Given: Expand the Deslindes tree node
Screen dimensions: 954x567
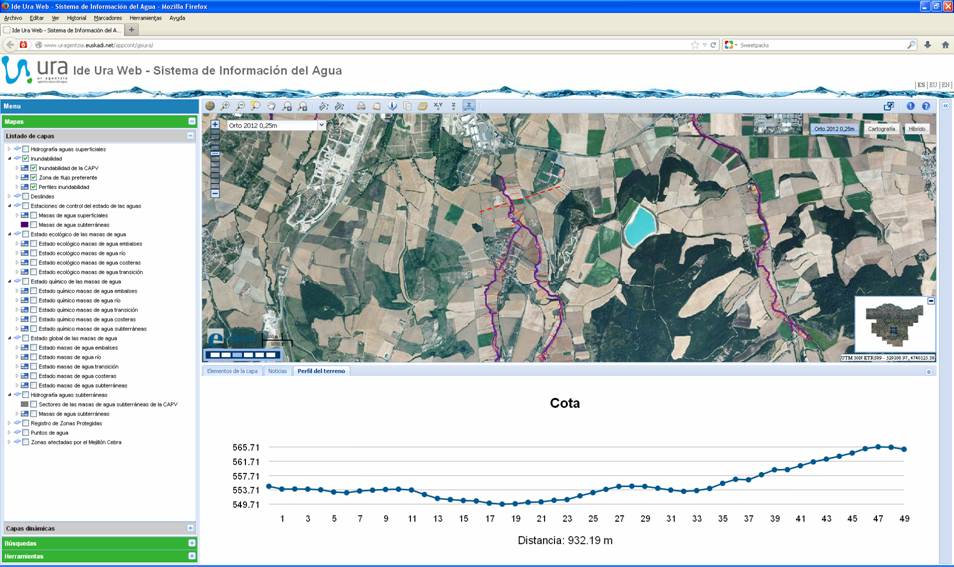Looking at the screenshot, I should tap(10, 197).
